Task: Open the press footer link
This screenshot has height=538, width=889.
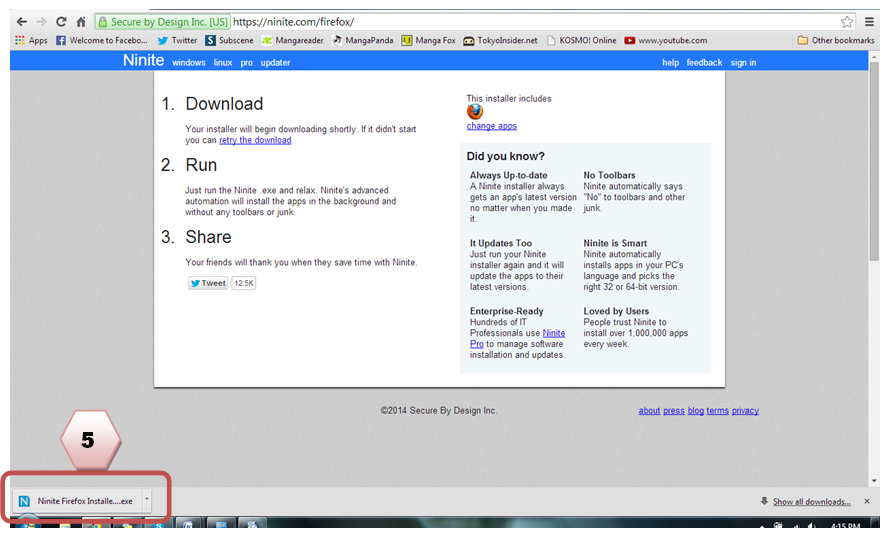Action: [x=674, y=410]
